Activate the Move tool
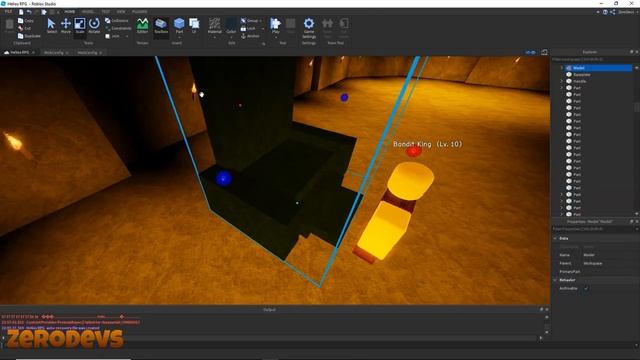This screenshot has width=640, height=360. pos(66,26)
